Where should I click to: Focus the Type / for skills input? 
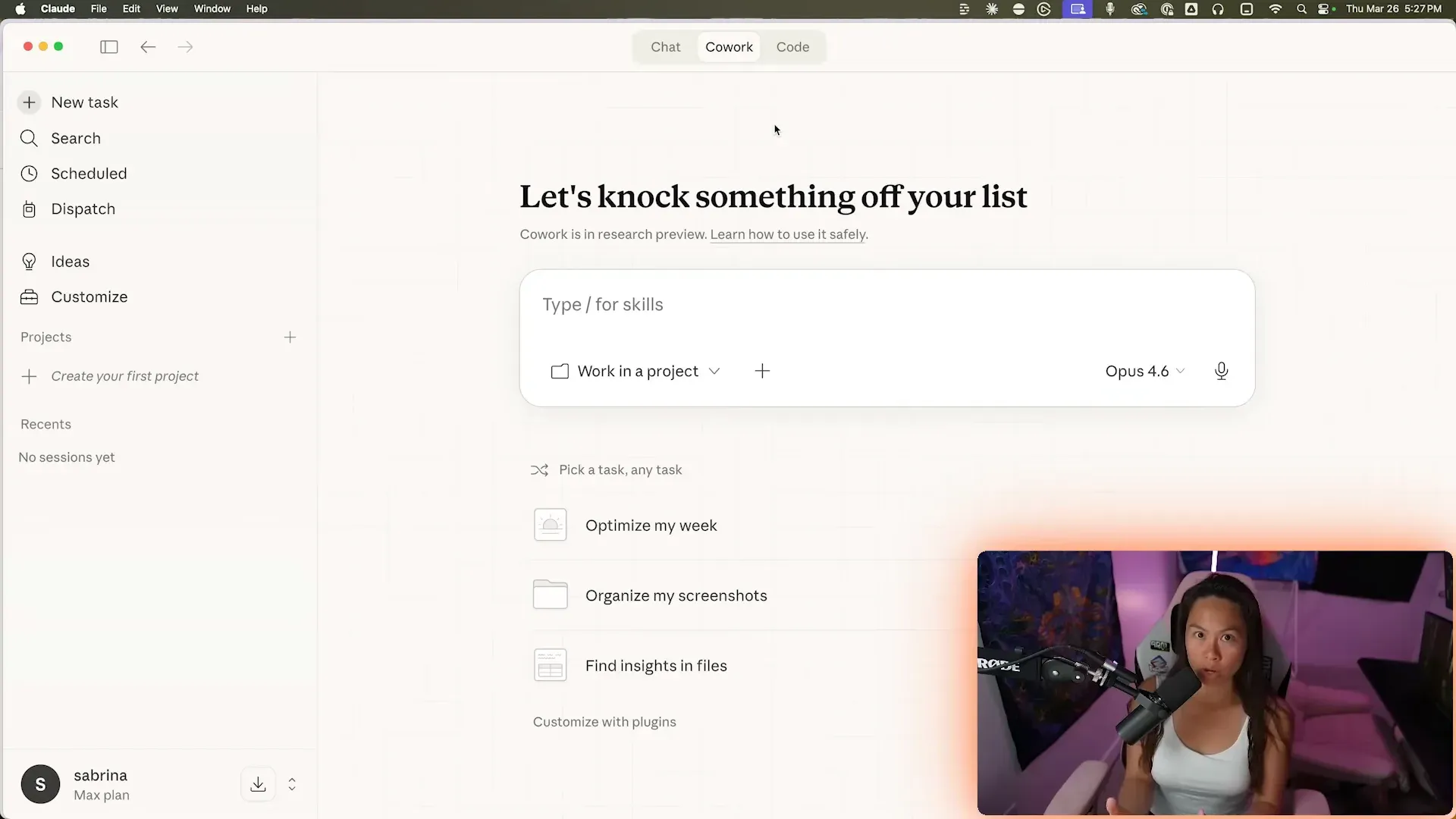(x=887, y=305)
